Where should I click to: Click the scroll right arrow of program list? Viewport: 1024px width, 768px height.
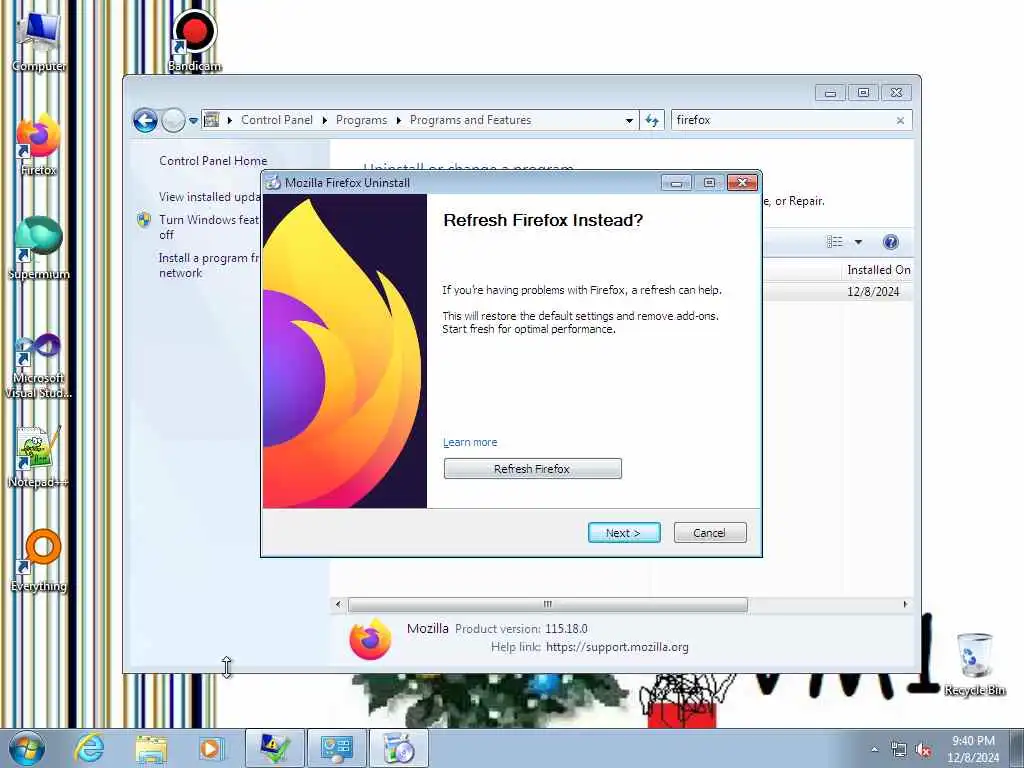pos(905,604)
